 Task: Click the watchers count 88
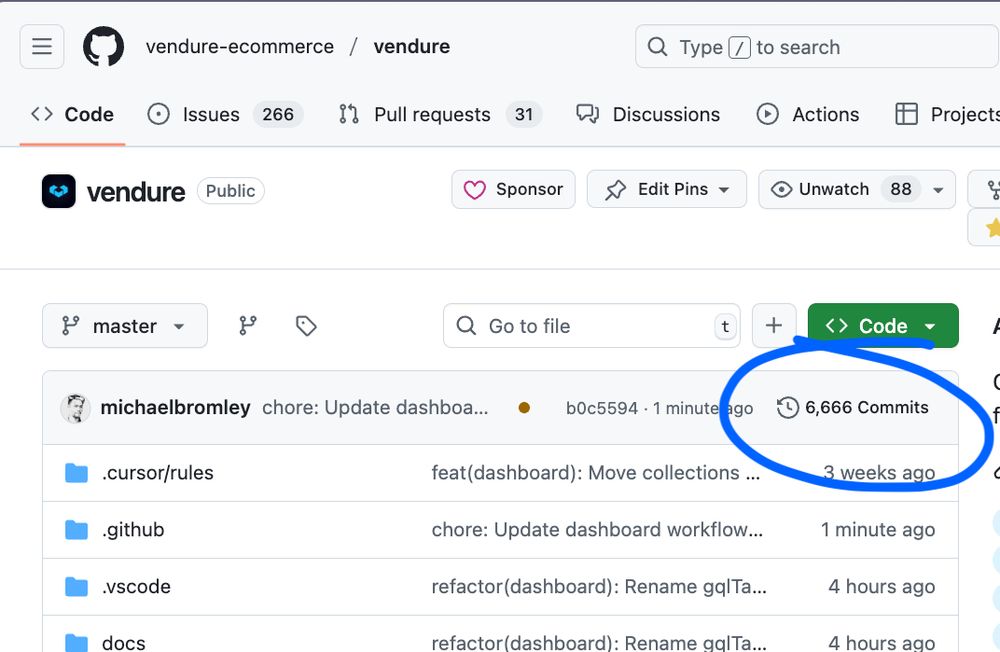tap(901, 189)
